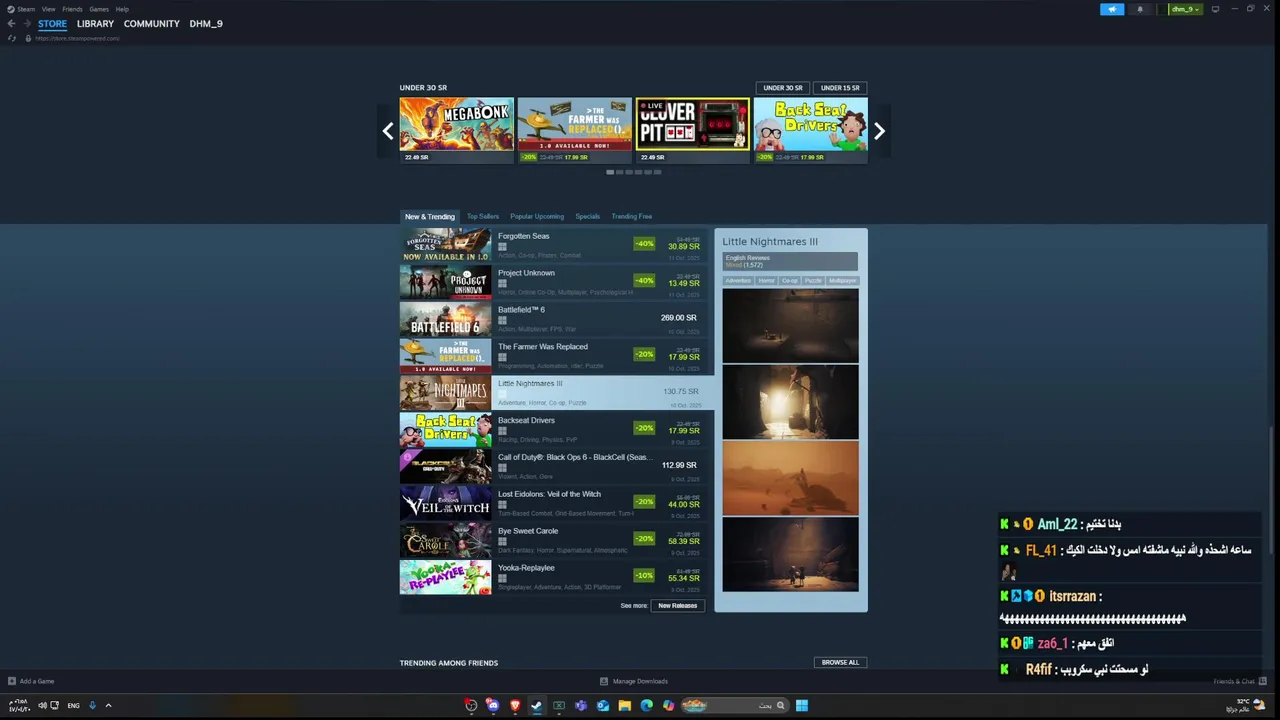Click the store URL address field
1280x720 pixels.
pos(77,38)
